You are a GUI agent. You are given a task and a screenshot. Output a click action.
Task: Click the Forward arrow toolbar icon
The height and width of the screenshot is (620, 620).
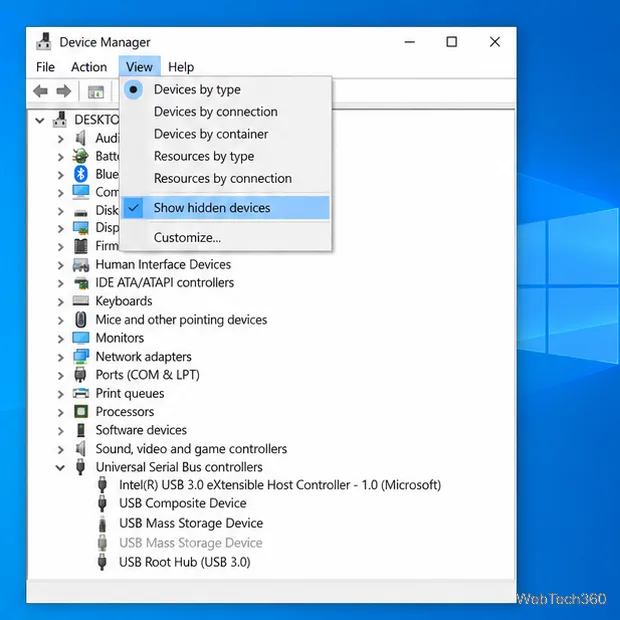click(x=64, y=91)
